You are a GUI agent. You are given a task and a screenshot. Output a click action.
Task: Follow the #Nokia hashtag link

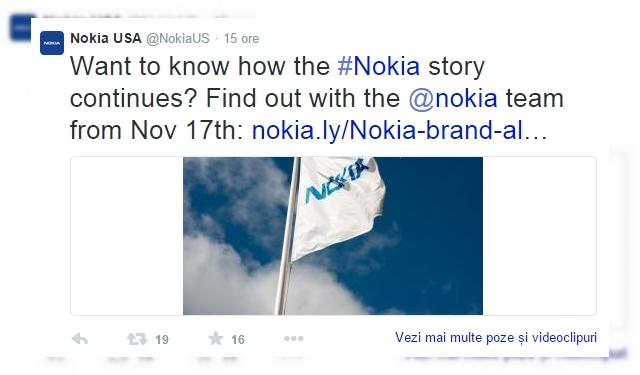click(x=379, y=66)
